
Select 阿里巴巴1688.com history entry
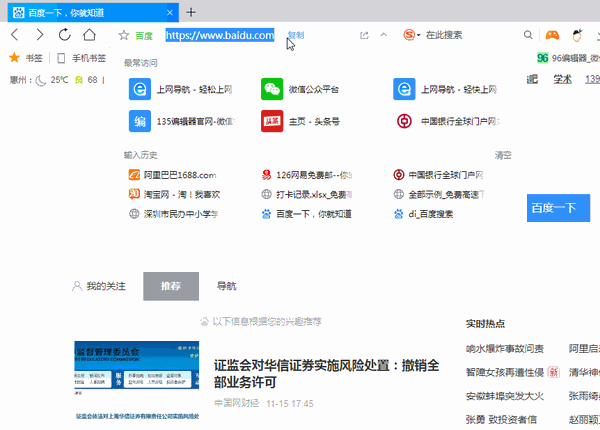[x=172, y=175]
